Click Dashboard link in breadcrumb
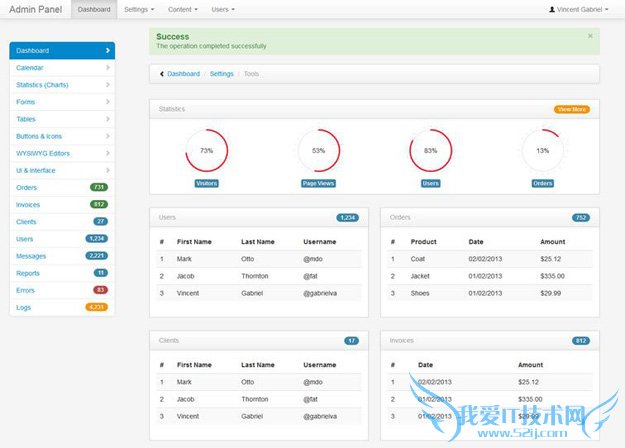This screenshot has width=625, height=448. click(x=183, y=74)
